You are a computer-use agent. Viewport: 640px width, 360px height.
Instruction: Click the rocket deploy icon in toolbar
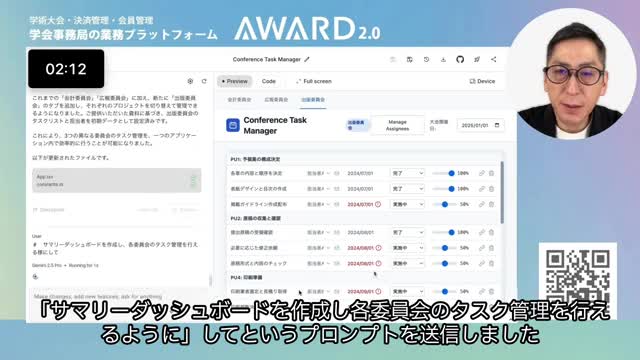click(x=477, y=59)
